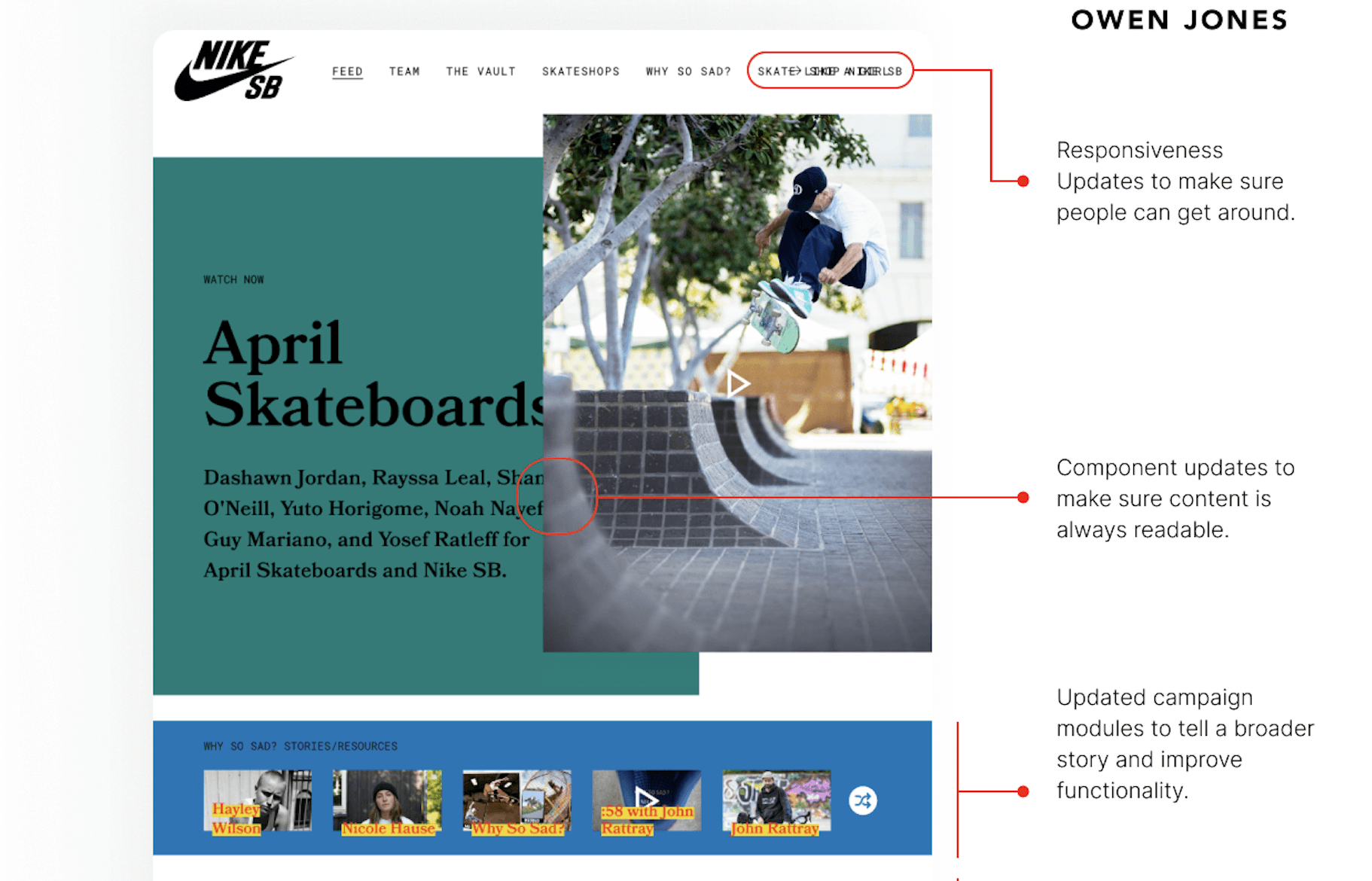Click the "Updated campaign modules" annotation text
Viewport: 1372px width, 881px height.
pos(1185,744)
